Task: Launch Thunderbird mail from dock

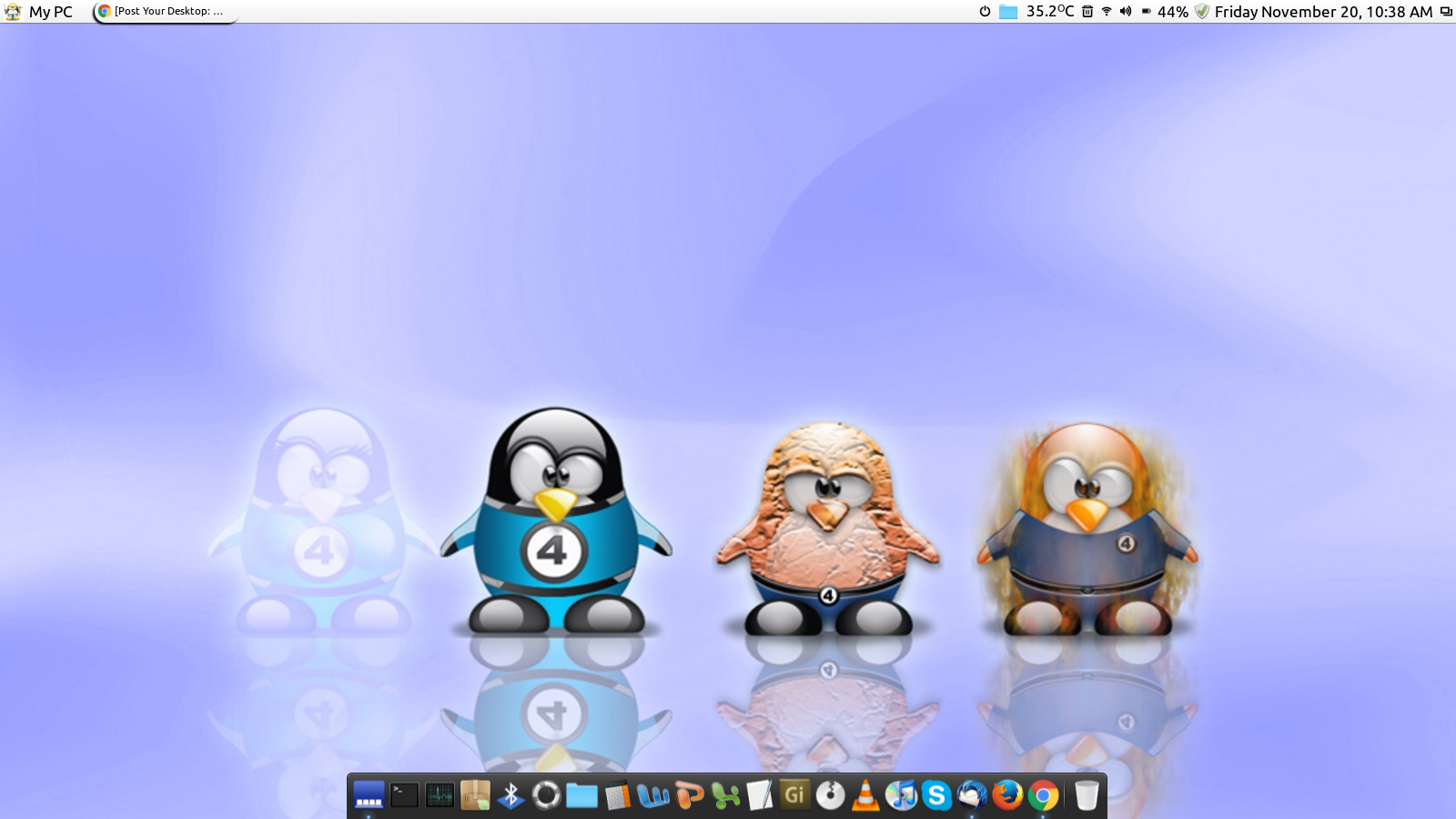Action: [x=972, y=795]
